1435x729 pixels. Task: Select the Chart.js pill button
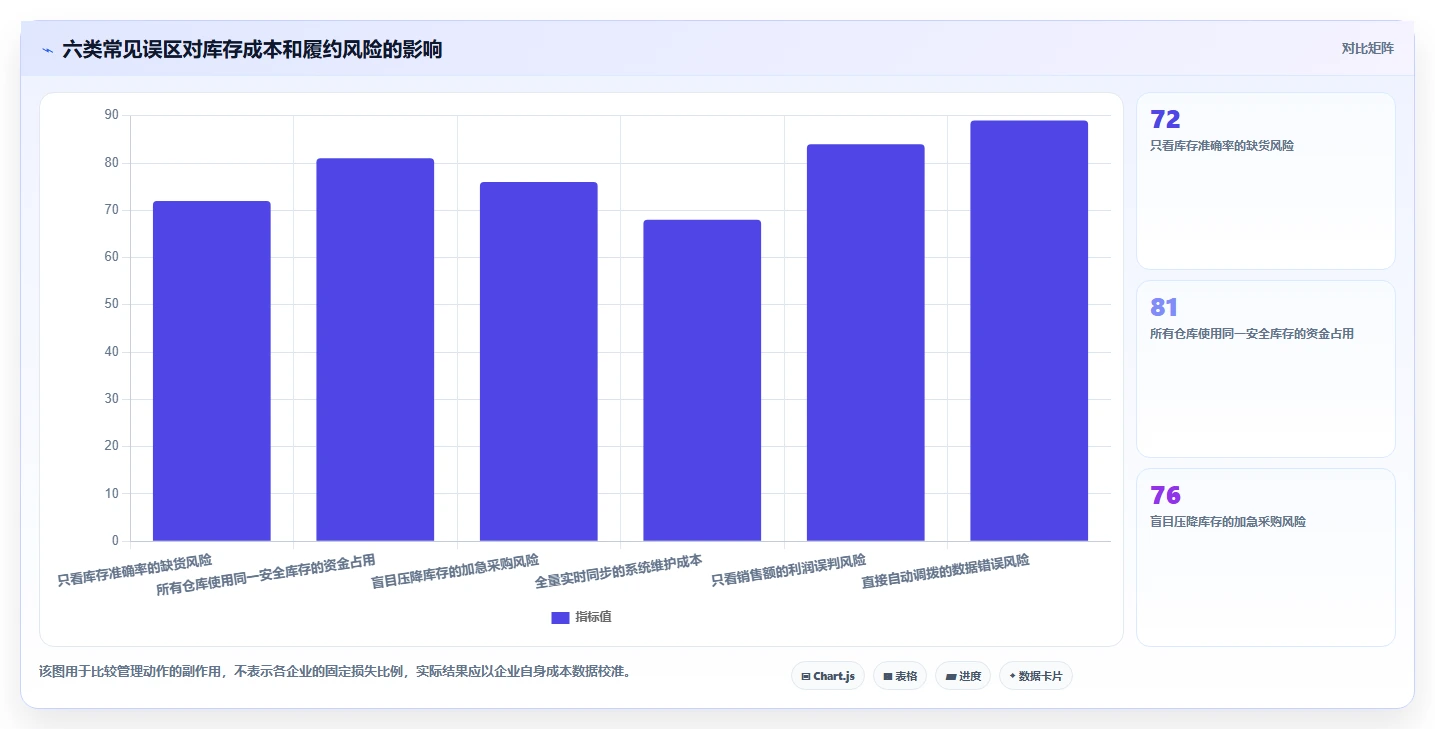(x=828, y=676)
